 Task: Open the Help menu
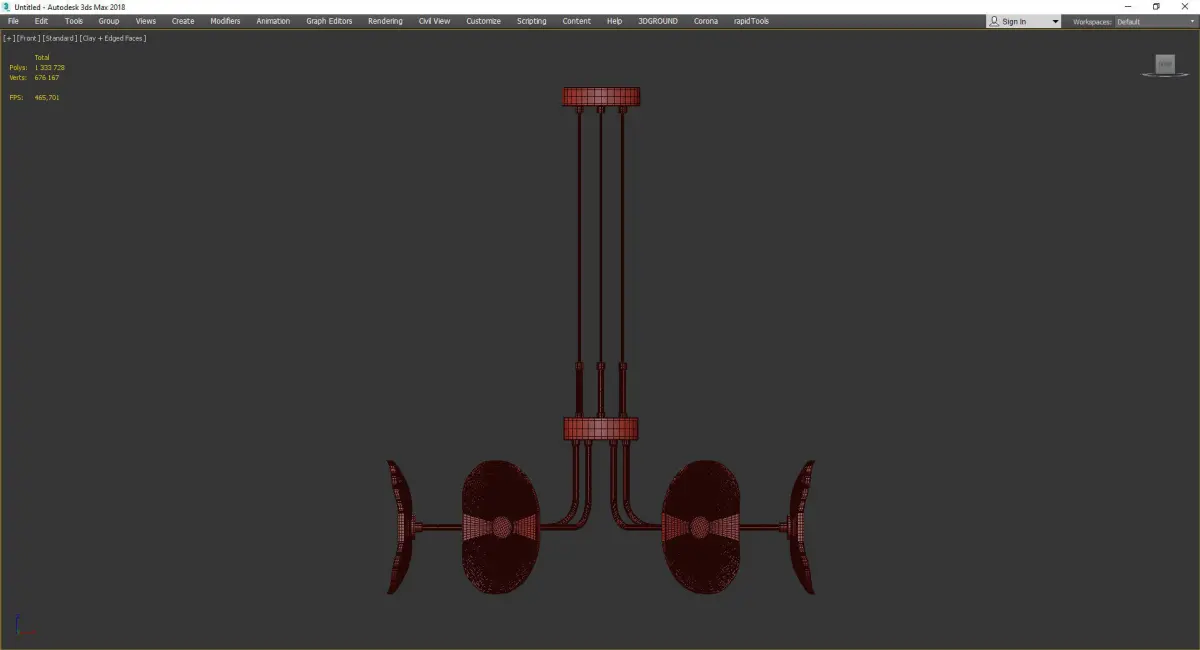614,21
